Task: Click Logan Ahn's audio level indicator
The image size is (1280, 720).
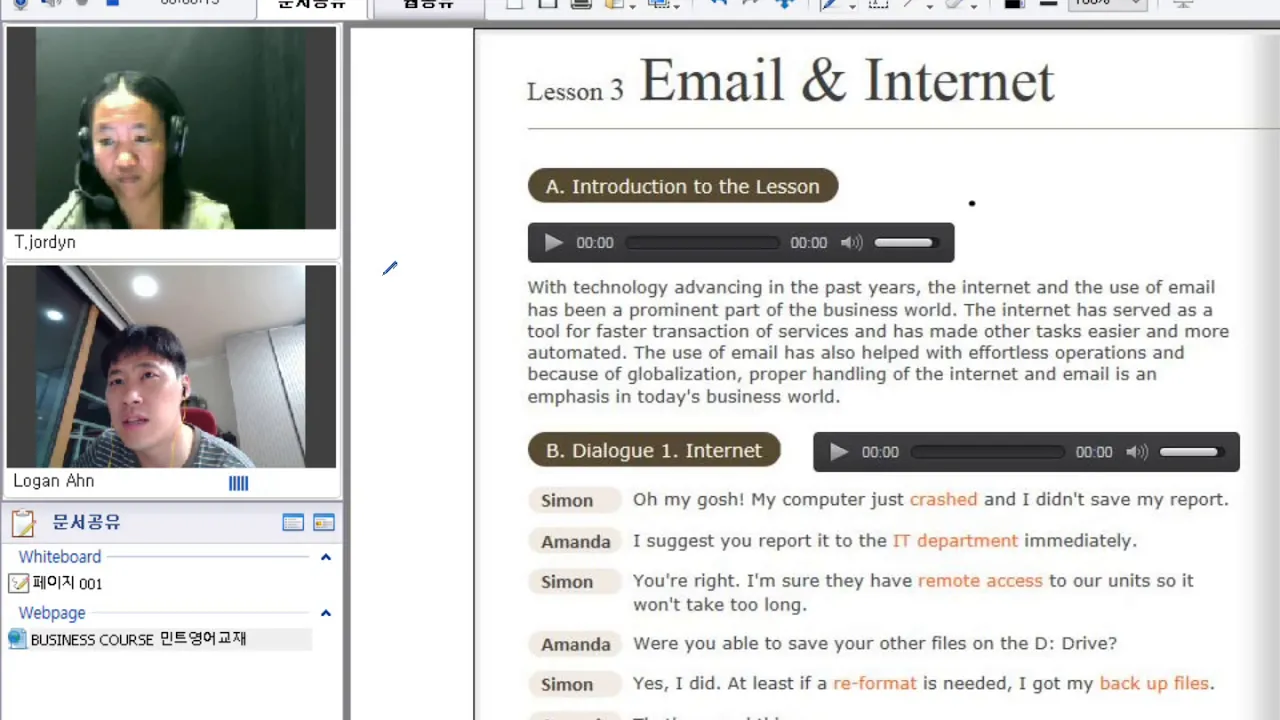Action: (x=238, y=483)
